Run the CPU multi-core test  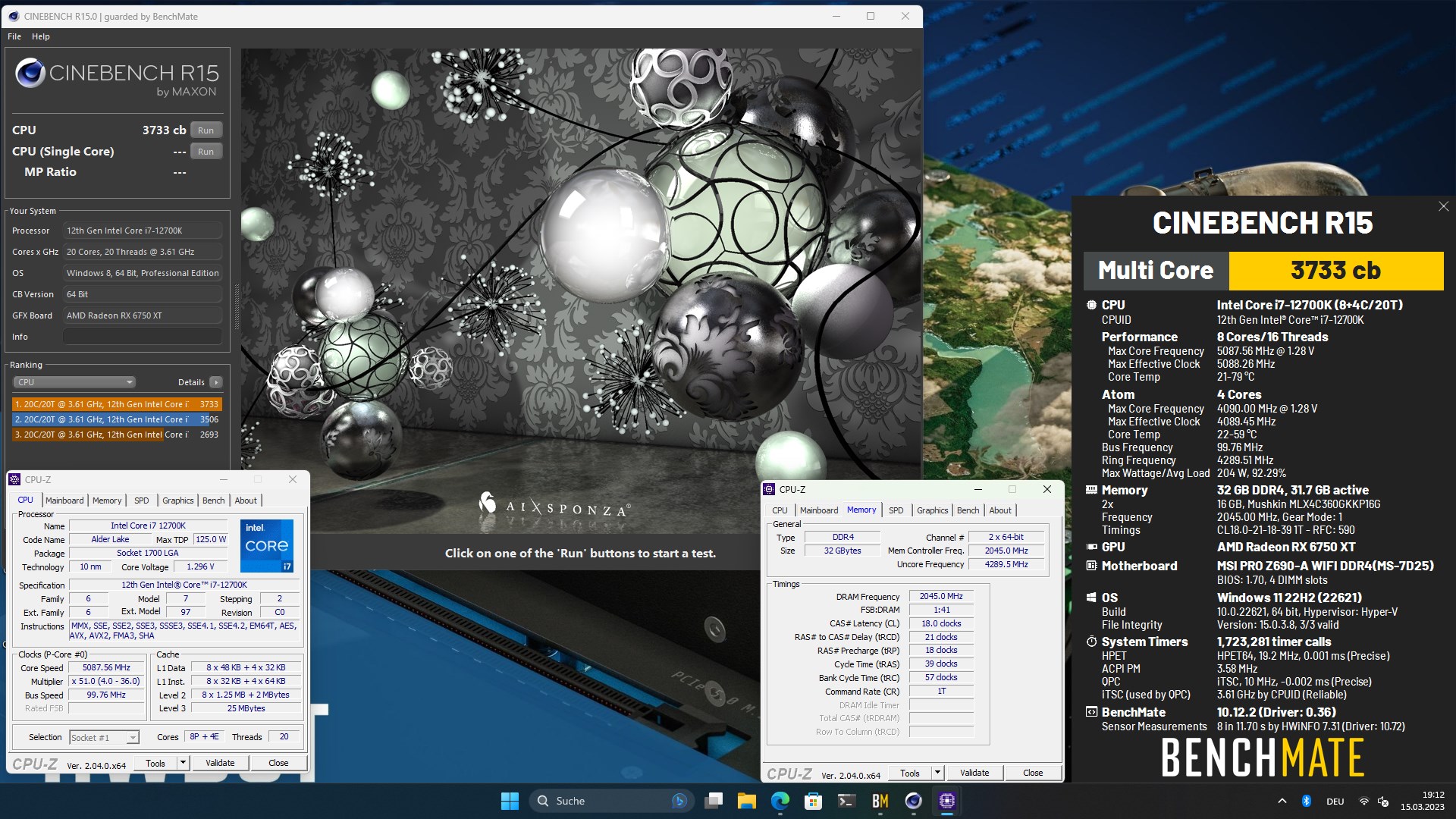click(206, 130)
